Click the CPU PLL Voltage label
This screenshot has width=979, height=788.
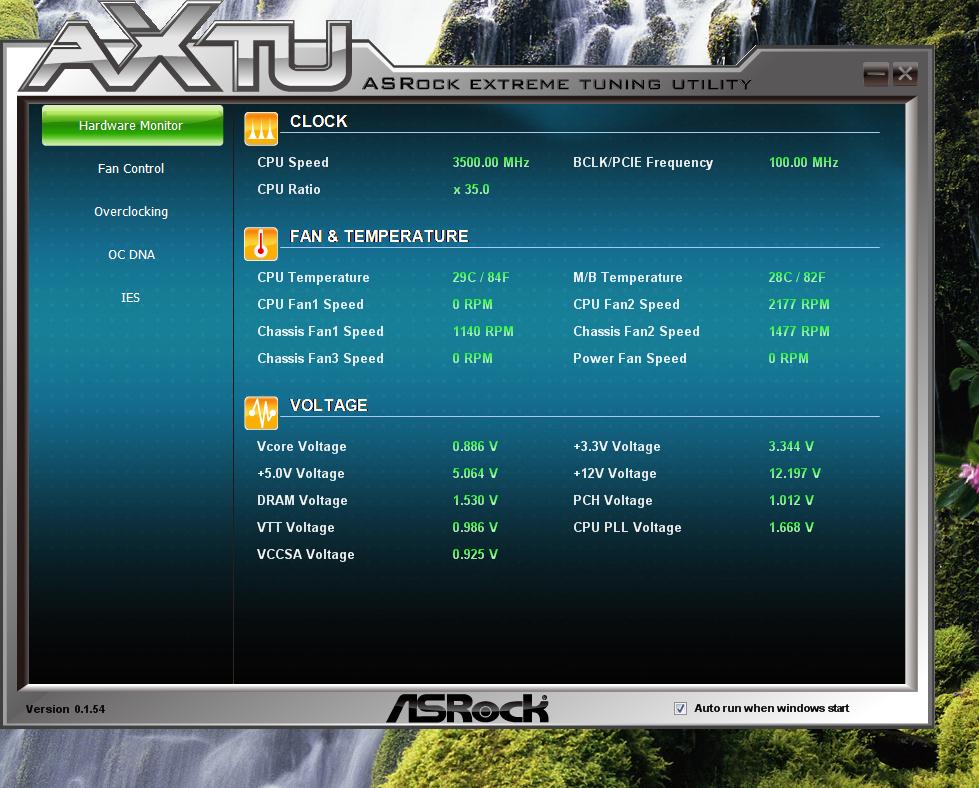pos(627,528)
